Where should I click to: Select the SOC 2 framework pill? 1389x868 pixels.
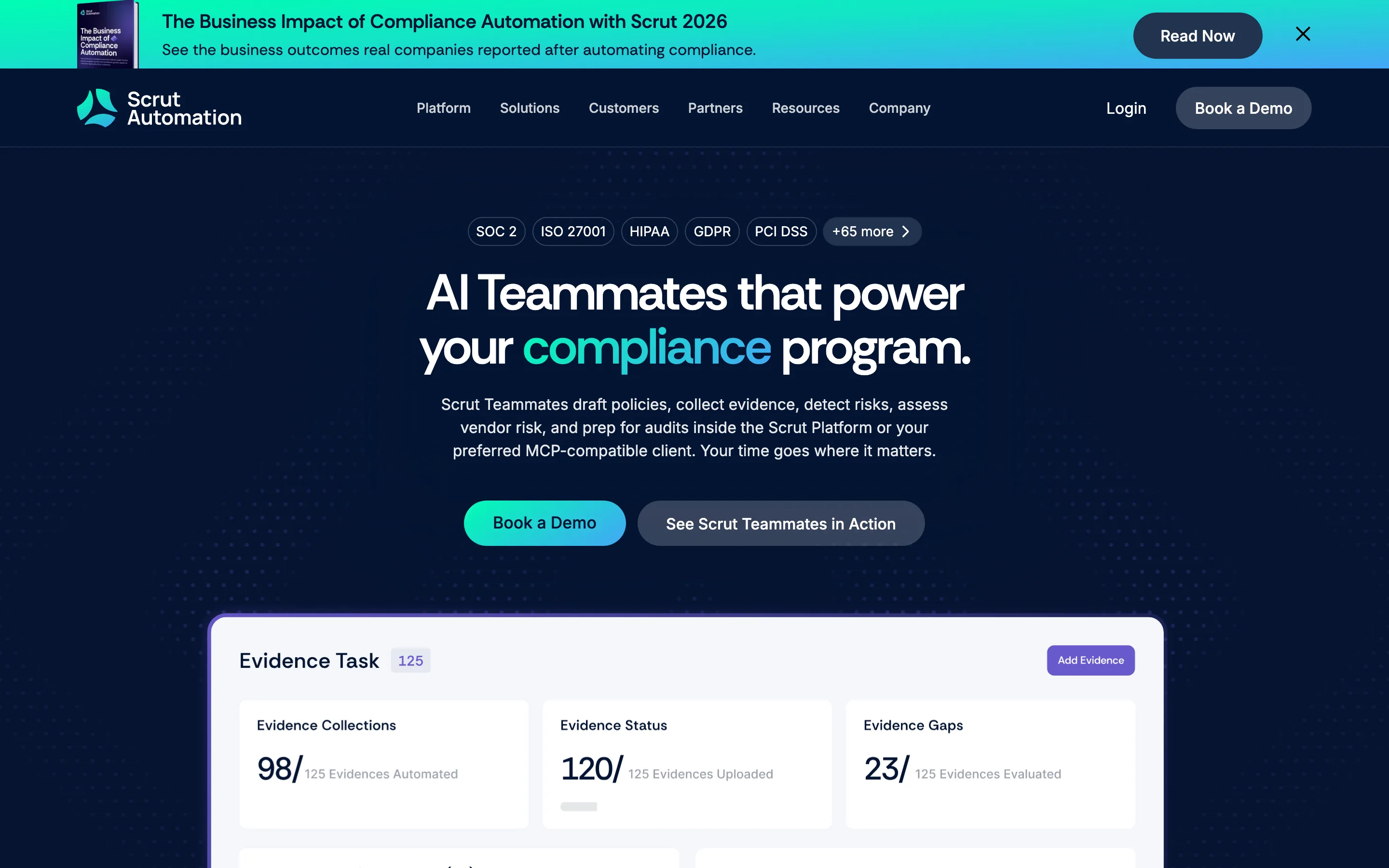(x=496, y=231)
